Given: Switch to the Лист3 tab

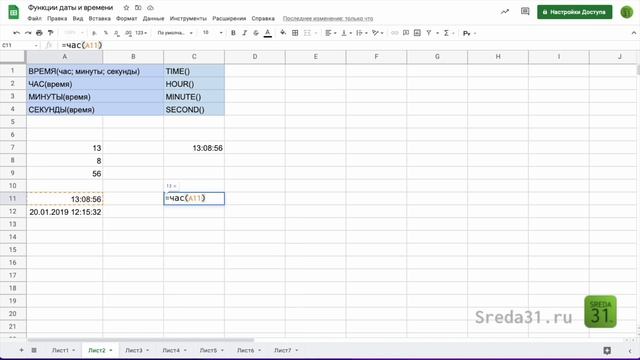Looking at the screenshot, I should (137, 350).
